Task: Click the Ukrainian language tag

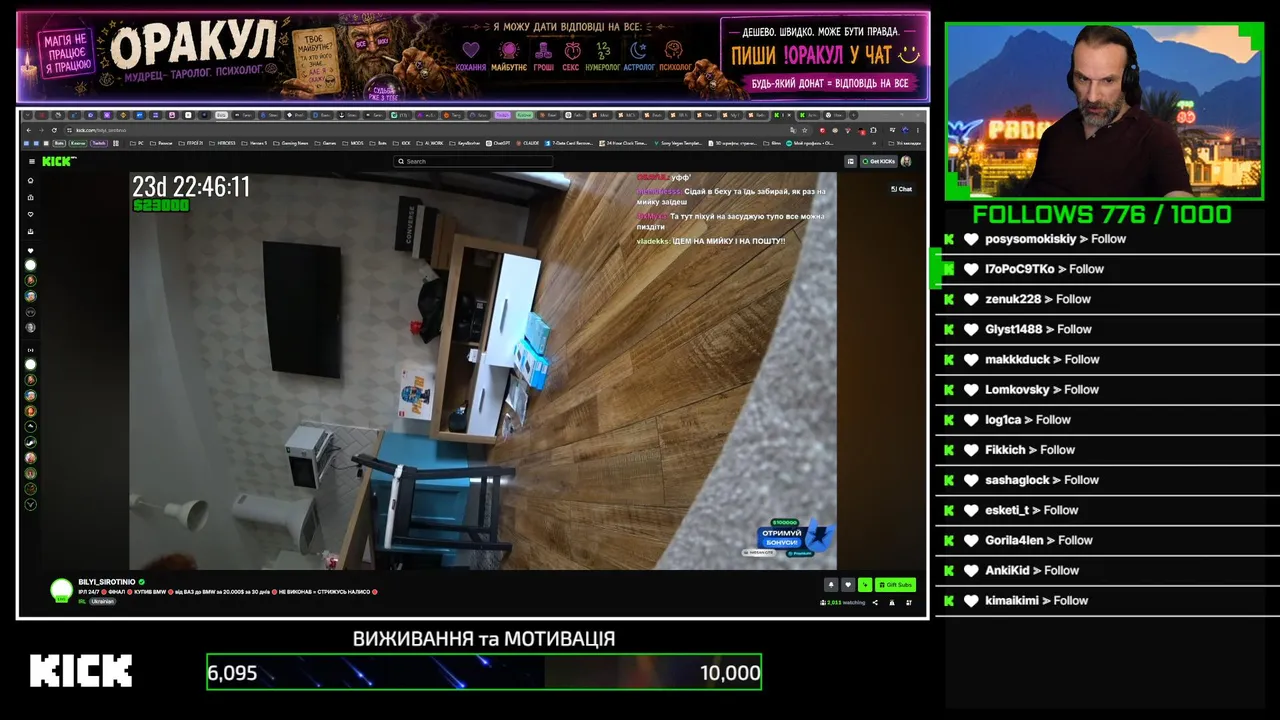Action: pyautogui.click(x=102, y=601)
